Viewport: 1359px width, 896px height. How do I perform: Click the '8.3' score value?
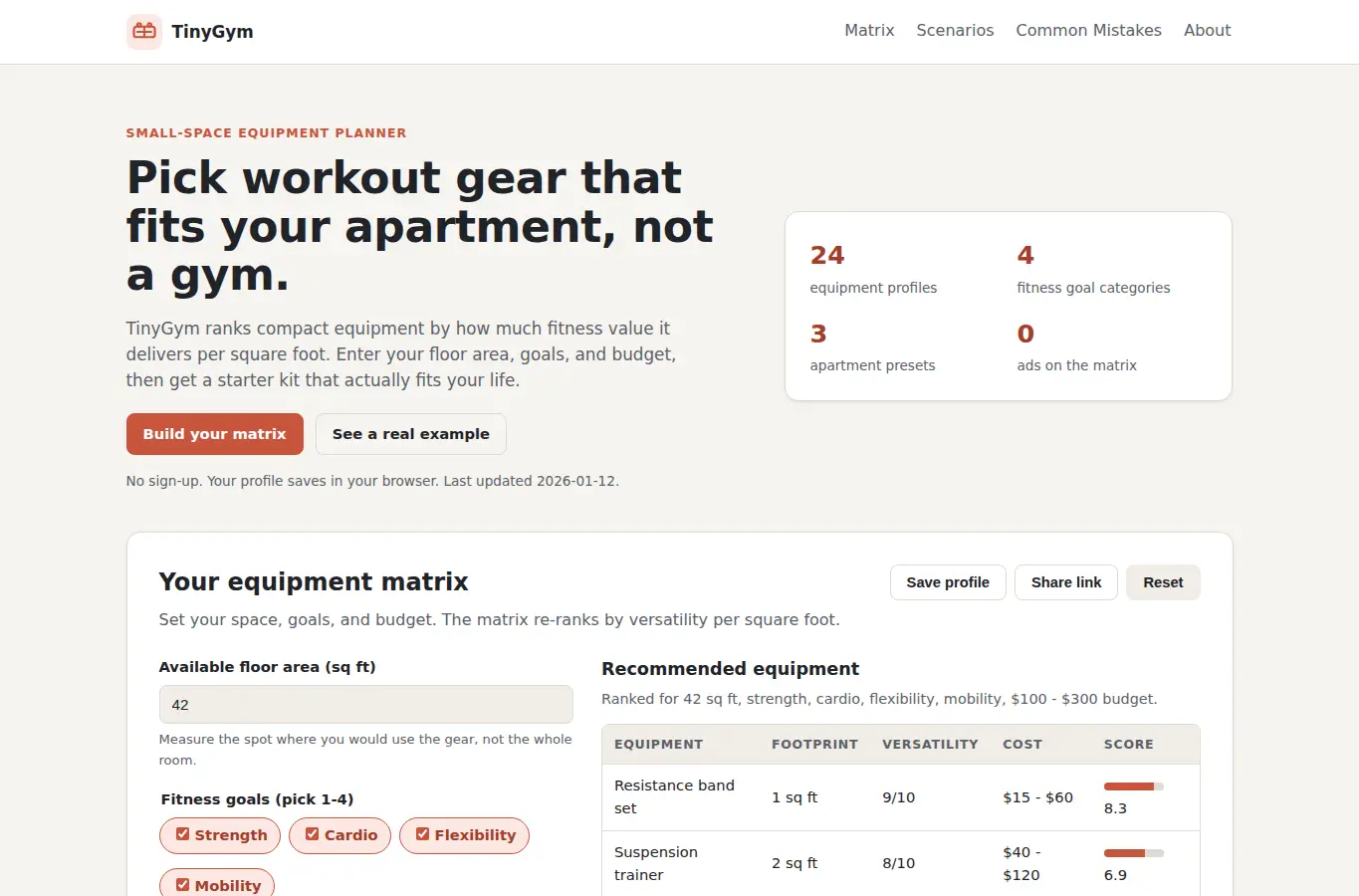tap(1115, 808)
